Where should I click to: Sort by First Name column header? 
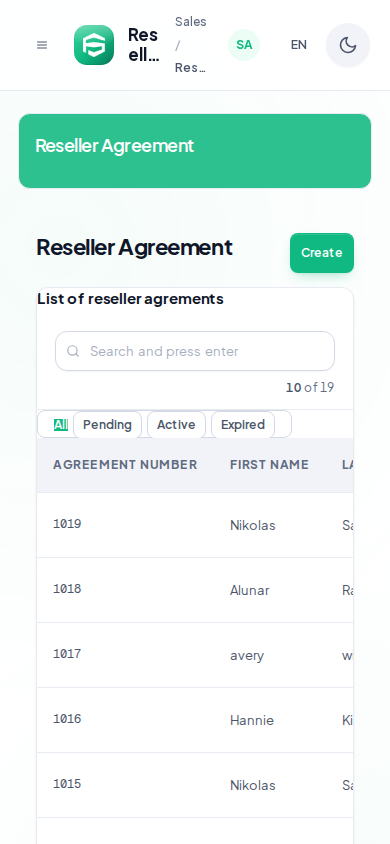click(269, 465)
